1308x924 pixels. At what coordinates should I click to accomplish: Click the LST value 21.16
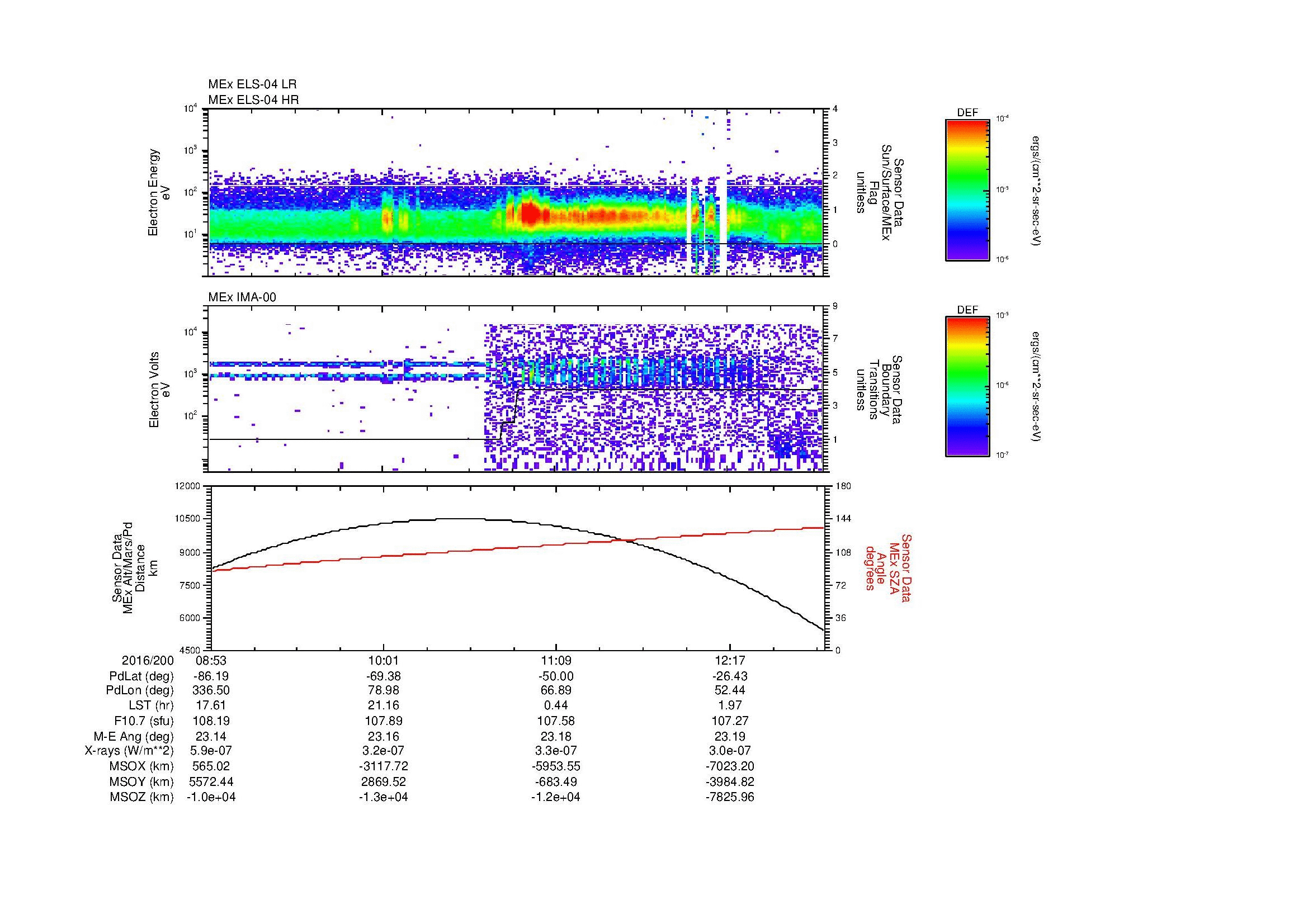[x=384, y=706]
